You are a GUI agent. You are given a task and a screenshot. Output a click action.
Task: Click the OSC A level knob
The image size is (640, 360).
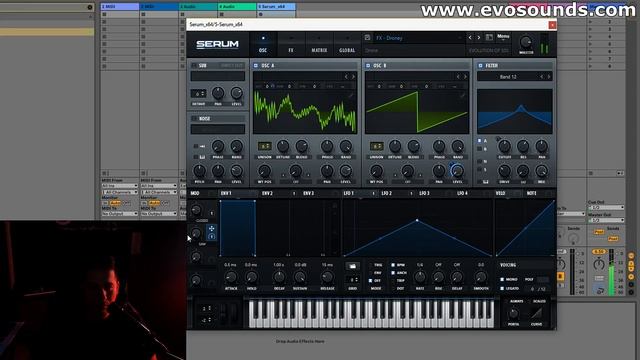tap(345, 171)
